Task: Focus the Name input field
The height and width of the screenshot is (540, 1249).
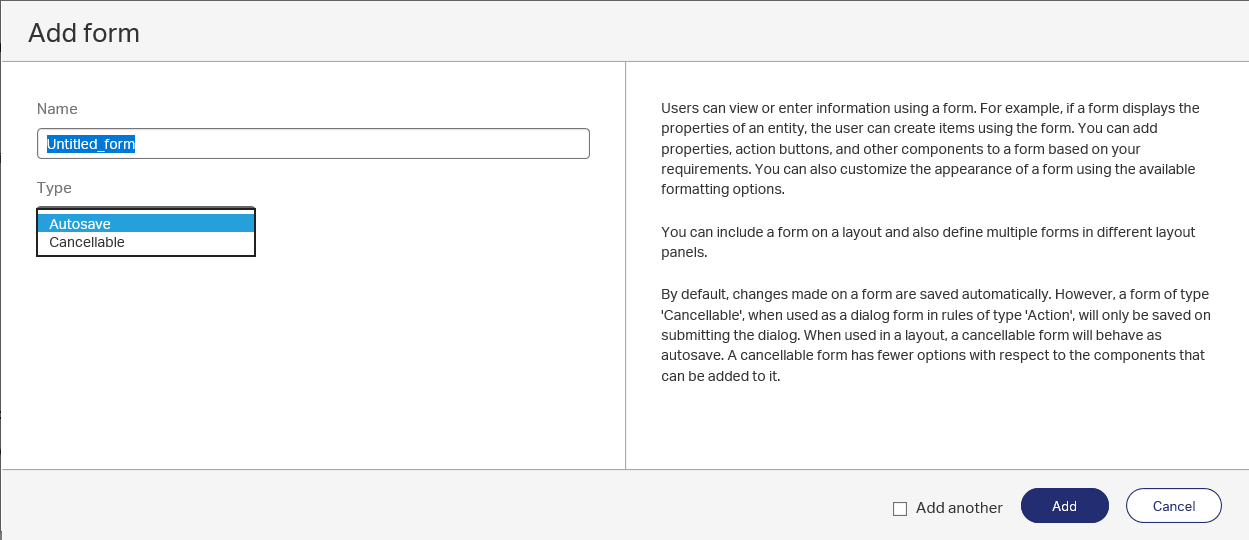Action: pyautogui.click(x=313, y=144)
